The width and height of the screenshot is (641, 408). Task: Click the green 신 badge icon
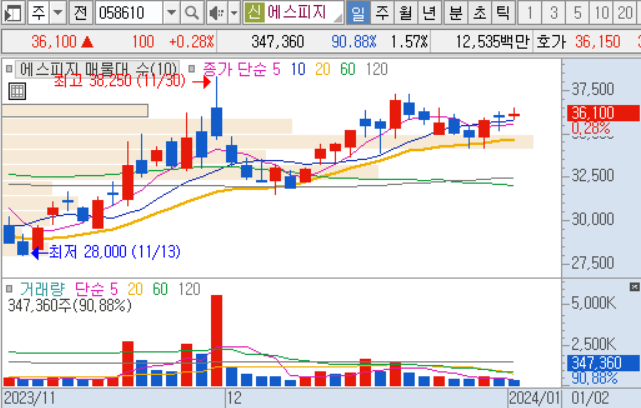[x=254, y=12]
